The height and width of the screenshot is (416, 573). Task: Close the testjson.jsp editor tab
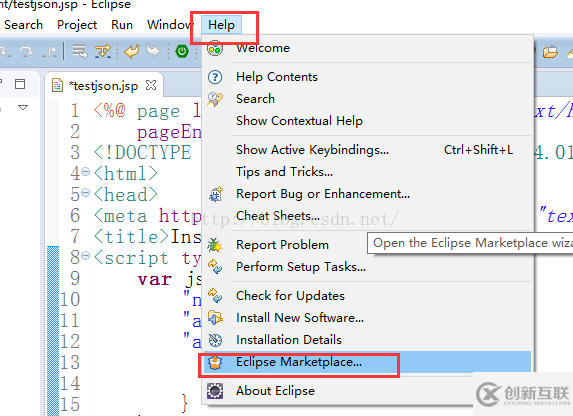click(151, 85)
